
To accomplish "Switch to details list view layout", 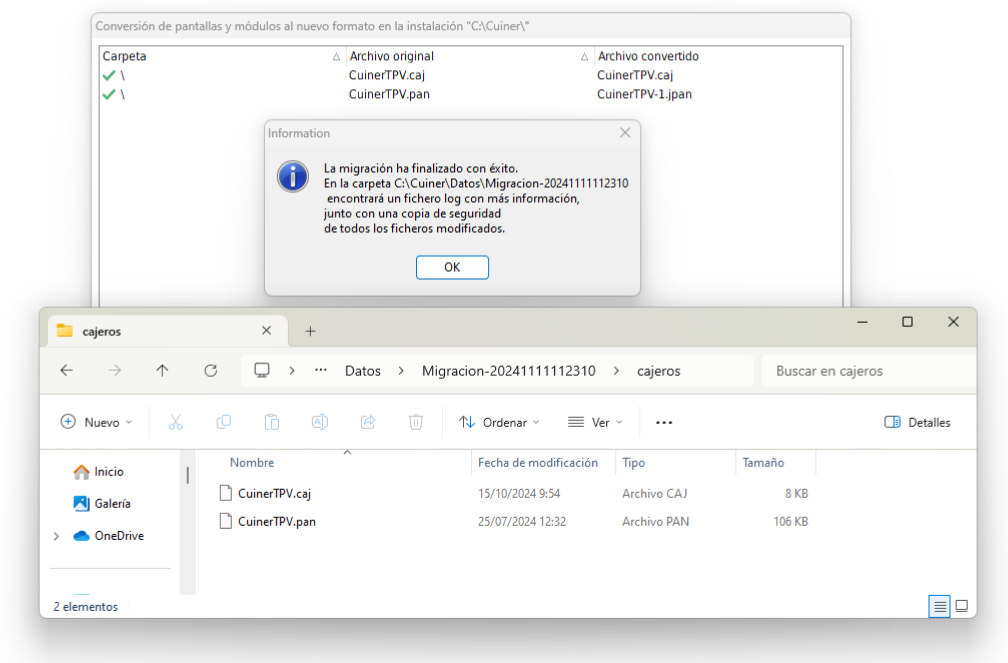I will tap(939, 606).
